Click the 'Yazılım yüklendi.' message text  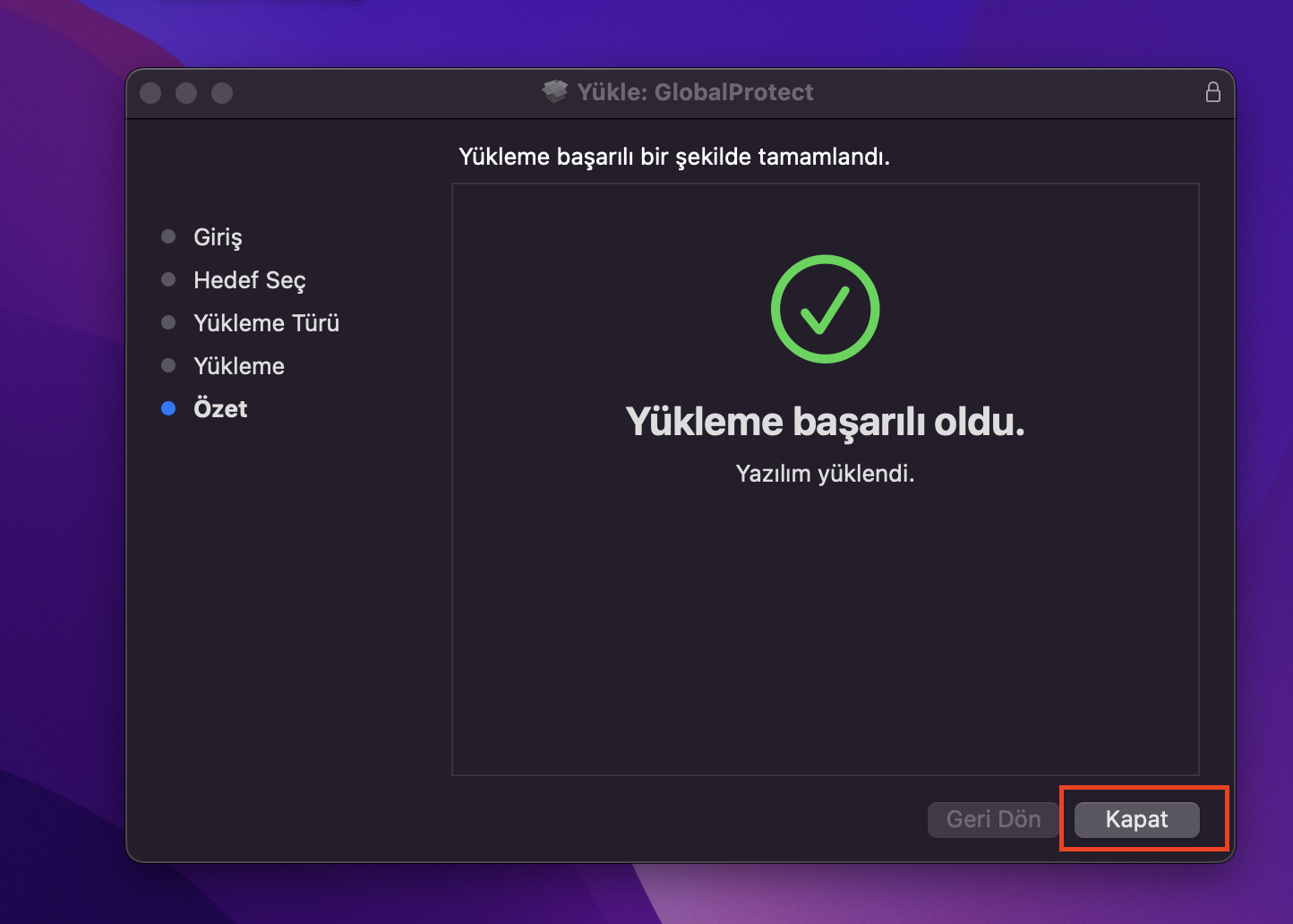(825, 474)
